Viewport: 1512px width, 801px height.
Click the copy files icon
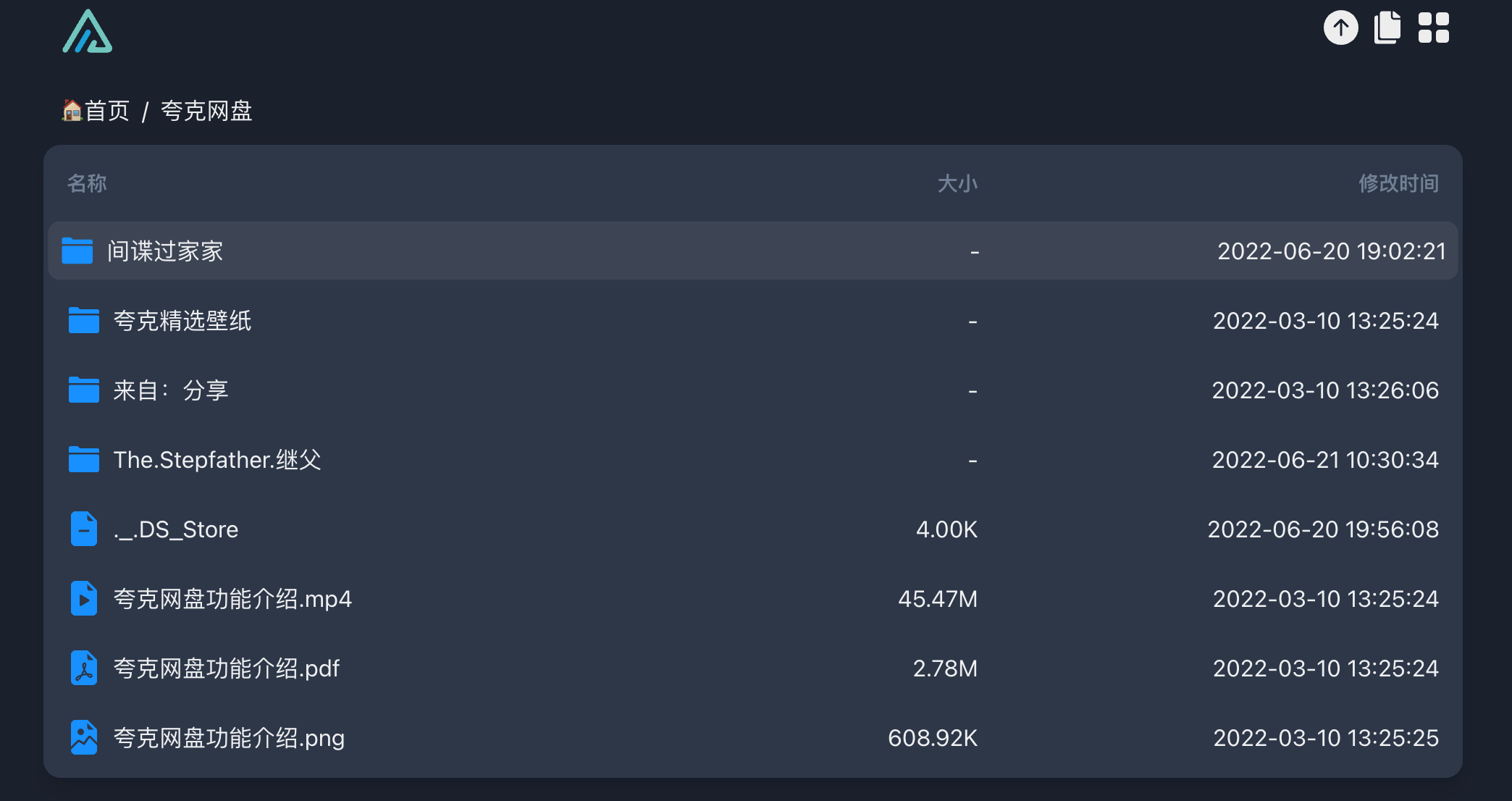[1387, 28]
